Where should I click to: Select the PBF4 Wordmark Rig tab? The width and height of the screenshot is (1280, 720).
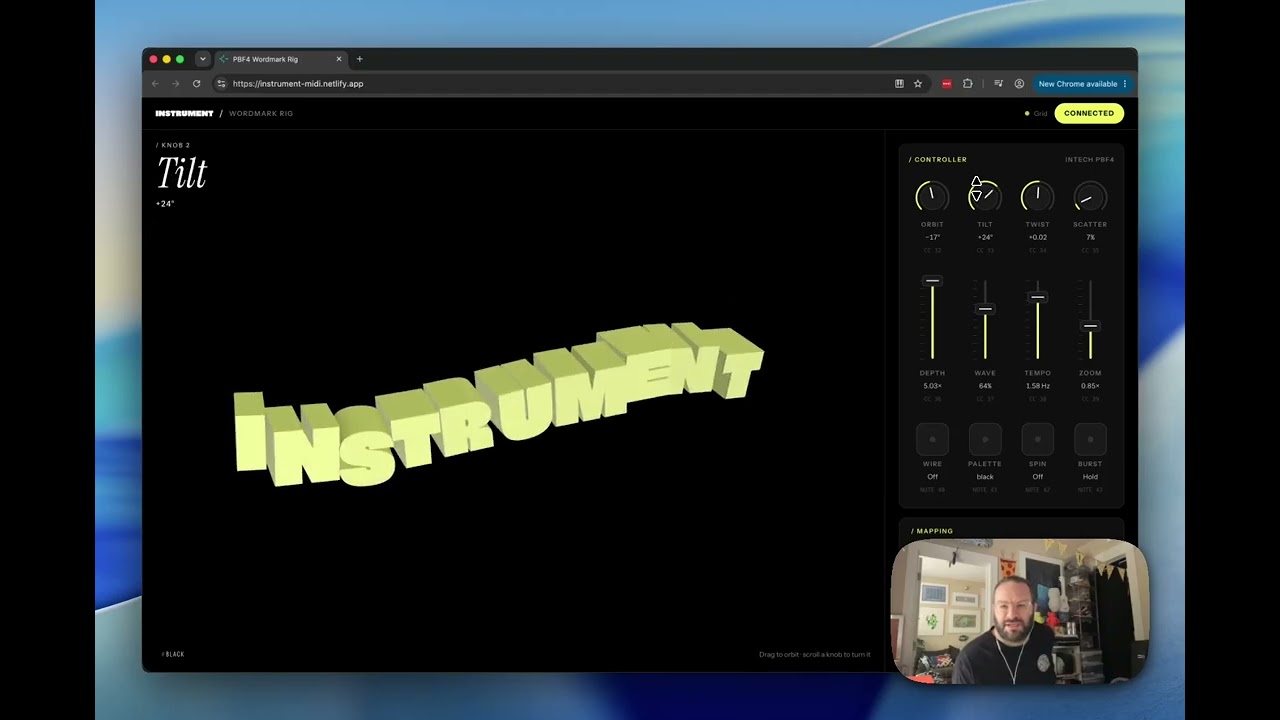(x=280, y=59)
